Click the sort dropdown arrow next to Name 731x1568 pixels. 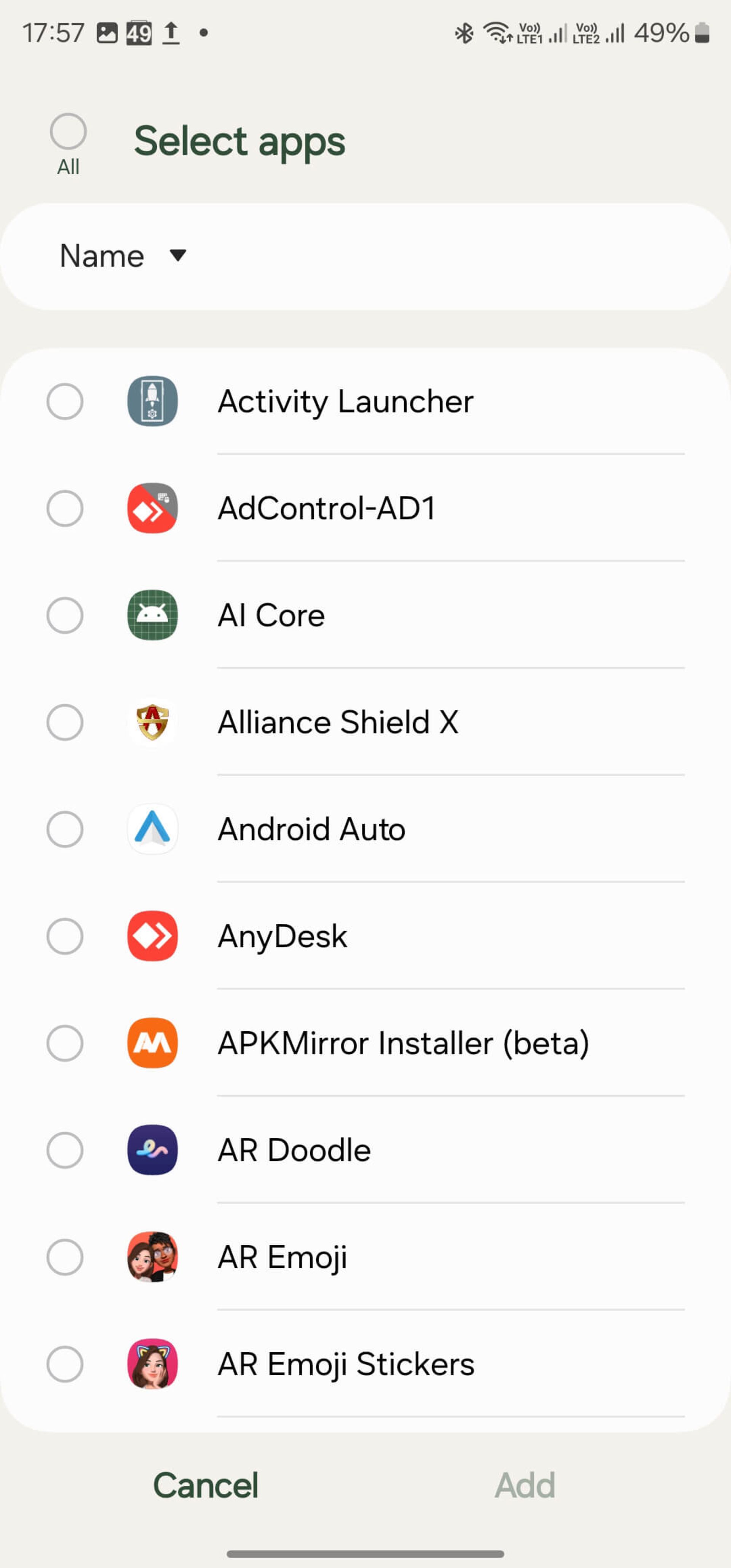[178, 256]
